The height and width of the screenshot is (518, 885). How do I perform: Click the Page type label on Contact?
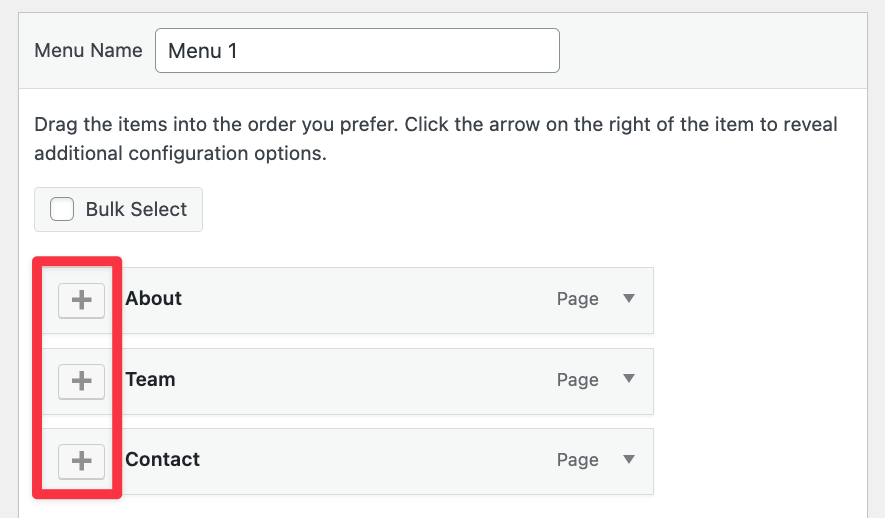coord(577,460)
